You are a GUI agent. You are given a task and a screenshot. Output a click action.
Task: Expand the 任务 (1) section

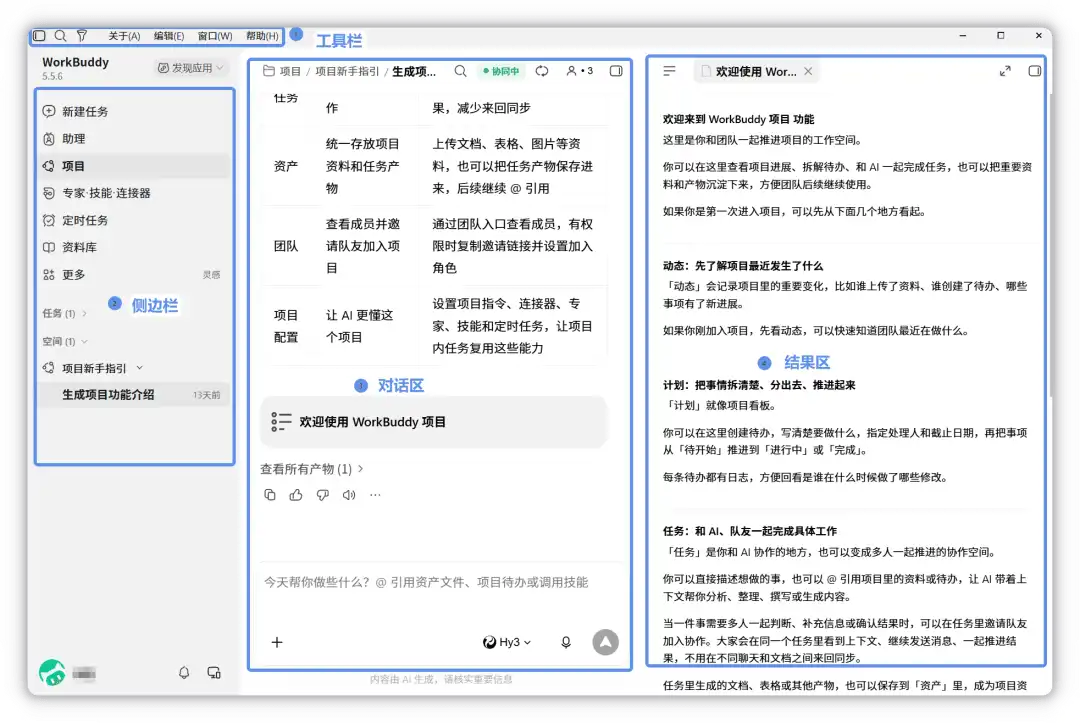pyautogui.click(x=65, y=313)
